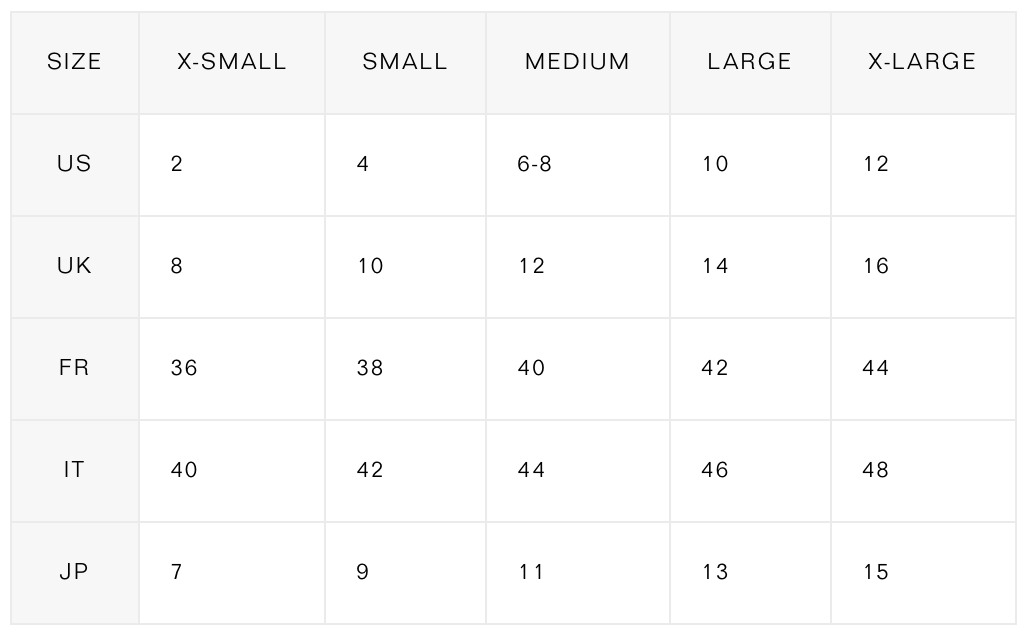Screen dimensions: 1028x638
Task: Select the JP medium value 11
Action: [531, 572]
